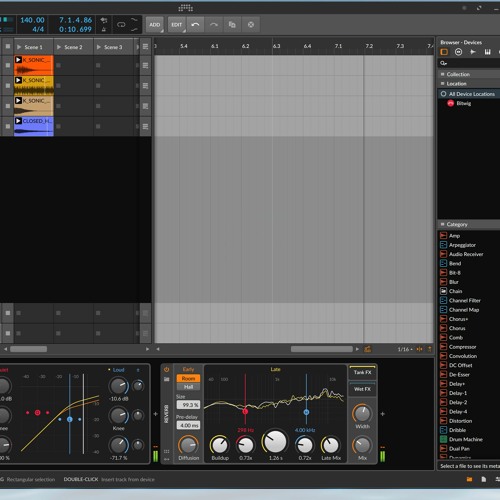The width and height of the screenshot is (500, 500).
Task: Stop the orange K_SONIC track clips
Action: [8, 65]
